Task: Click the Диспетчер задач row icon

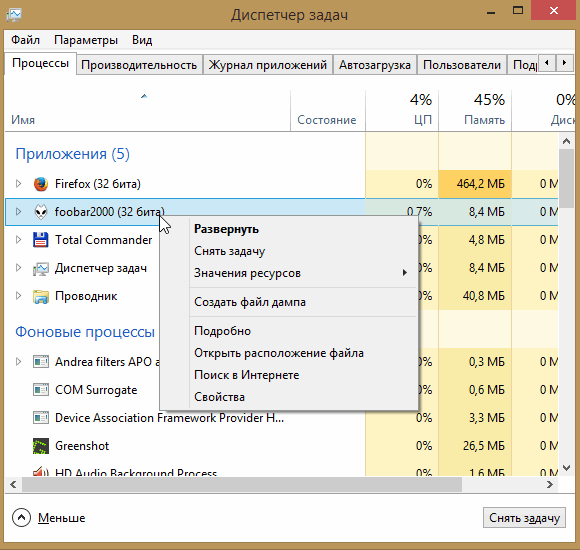Action: (41, 268)
